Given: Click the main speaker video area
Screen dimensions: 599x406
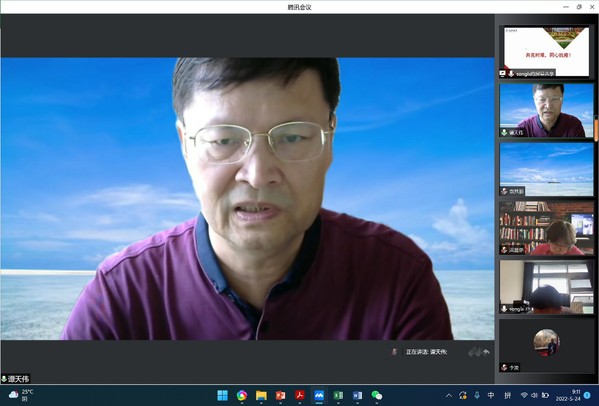Looking at the screenshot, I should [247, 199].
